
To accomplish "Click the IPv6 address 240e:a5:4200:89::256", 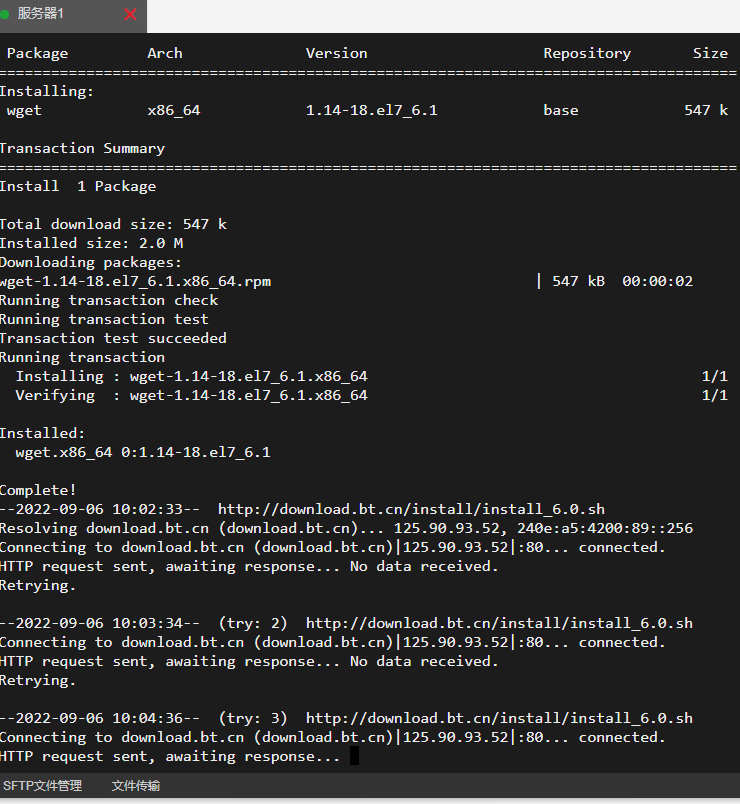I will [x=605, y=528].
